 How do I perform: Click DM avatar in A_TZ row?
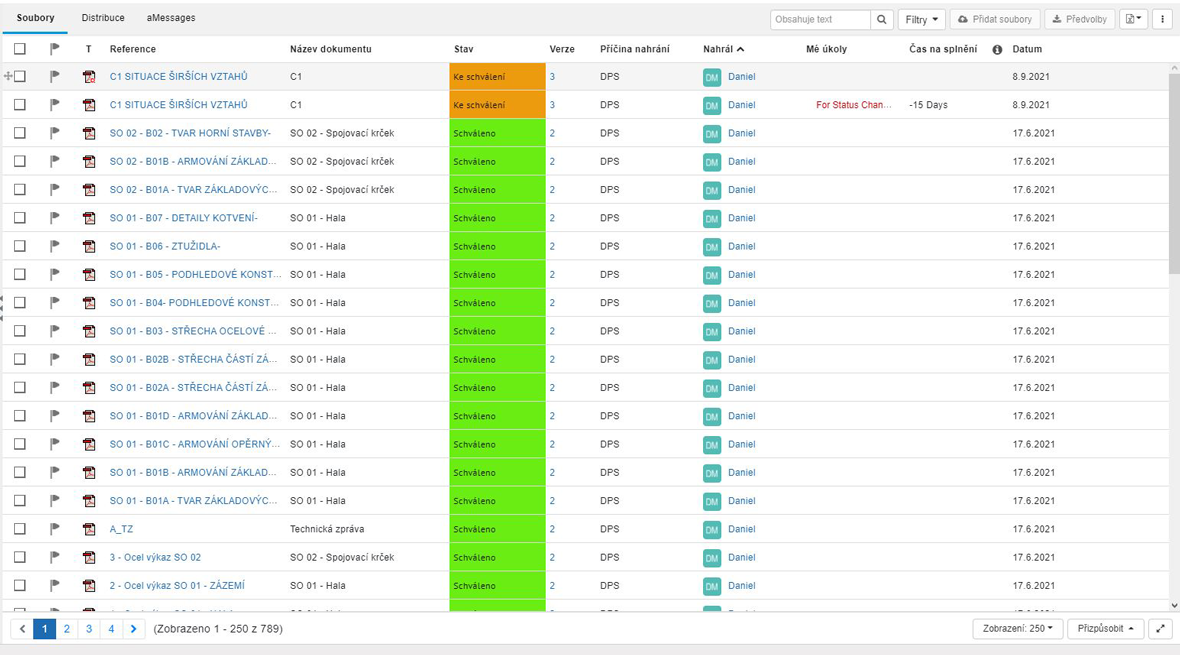click(x=712, y=530)
